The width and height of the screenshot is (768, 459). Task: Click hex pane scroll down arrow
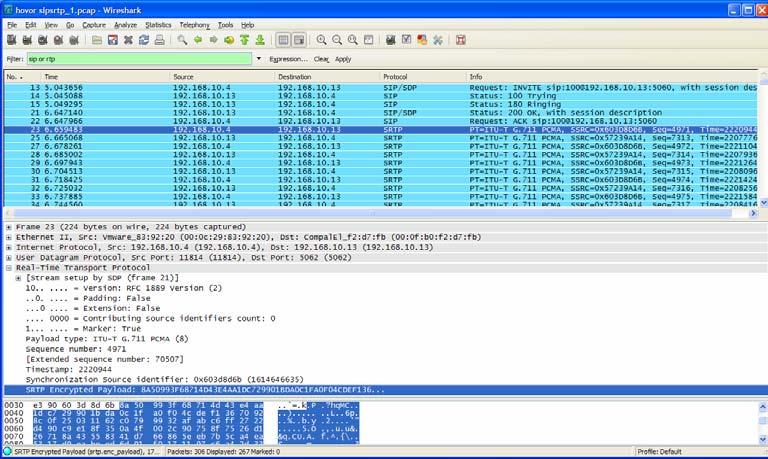tap(763, 439)
